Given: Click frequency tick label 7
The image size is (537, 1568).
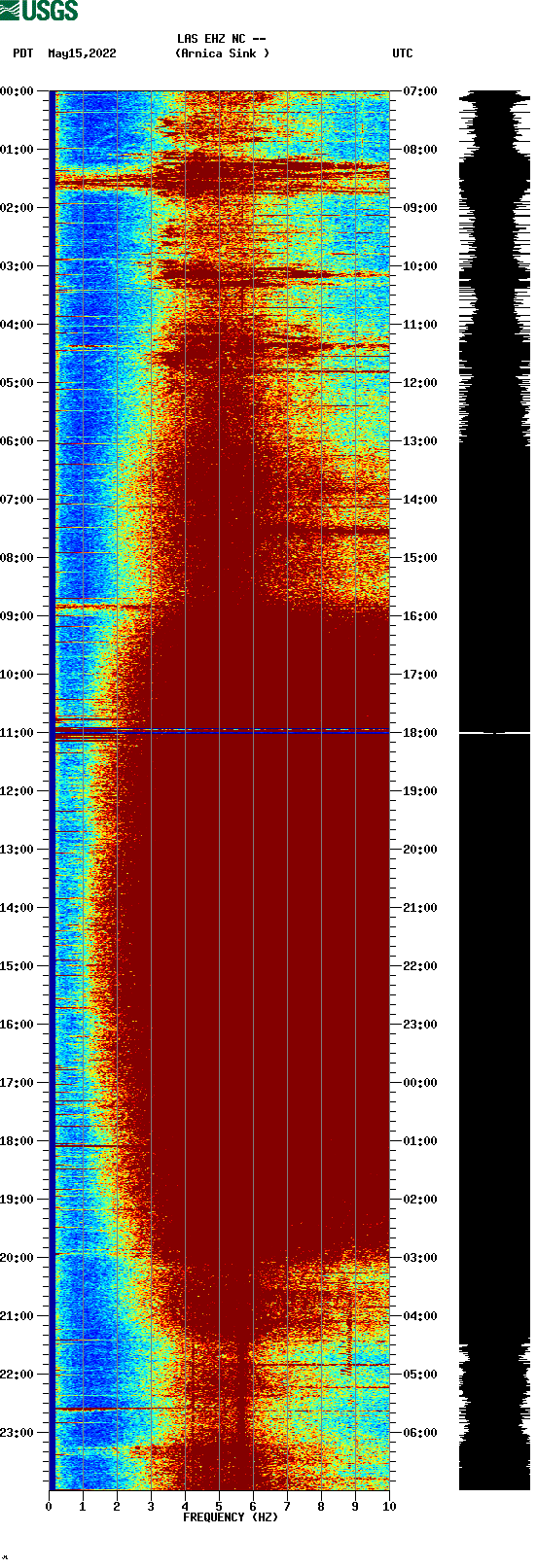Looking at the screenshot, I should (x=287, y=1507).
